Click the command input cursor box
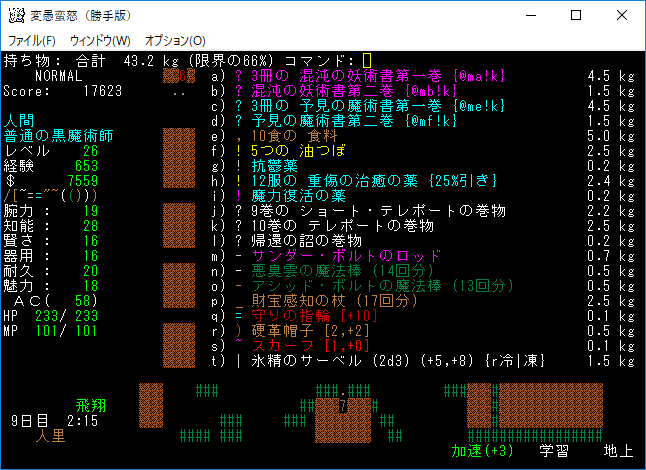 tap(367, 61)
